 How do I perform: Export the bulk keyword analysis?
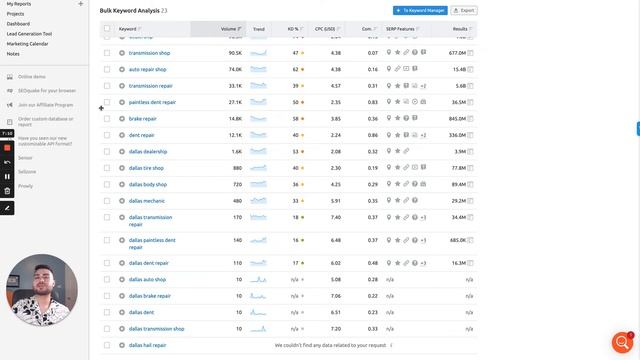click(464, 11)
